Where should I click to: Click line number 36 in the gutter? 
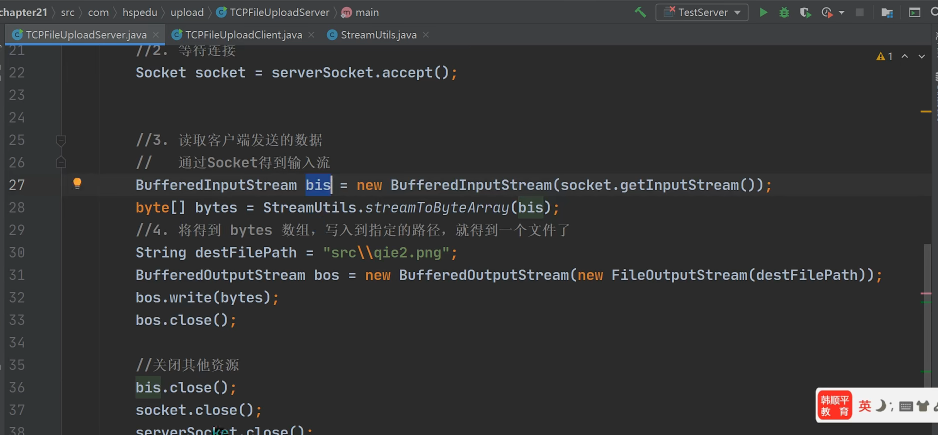click(x=17, y=388)
